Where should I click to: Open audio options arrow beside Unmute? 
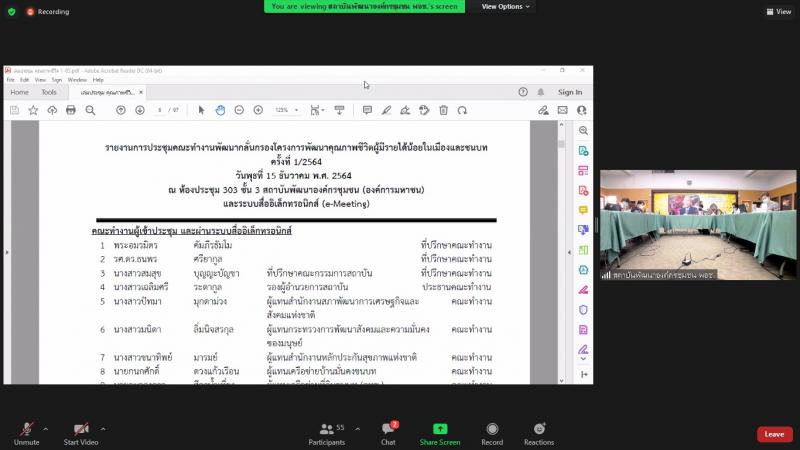[45, 429]
